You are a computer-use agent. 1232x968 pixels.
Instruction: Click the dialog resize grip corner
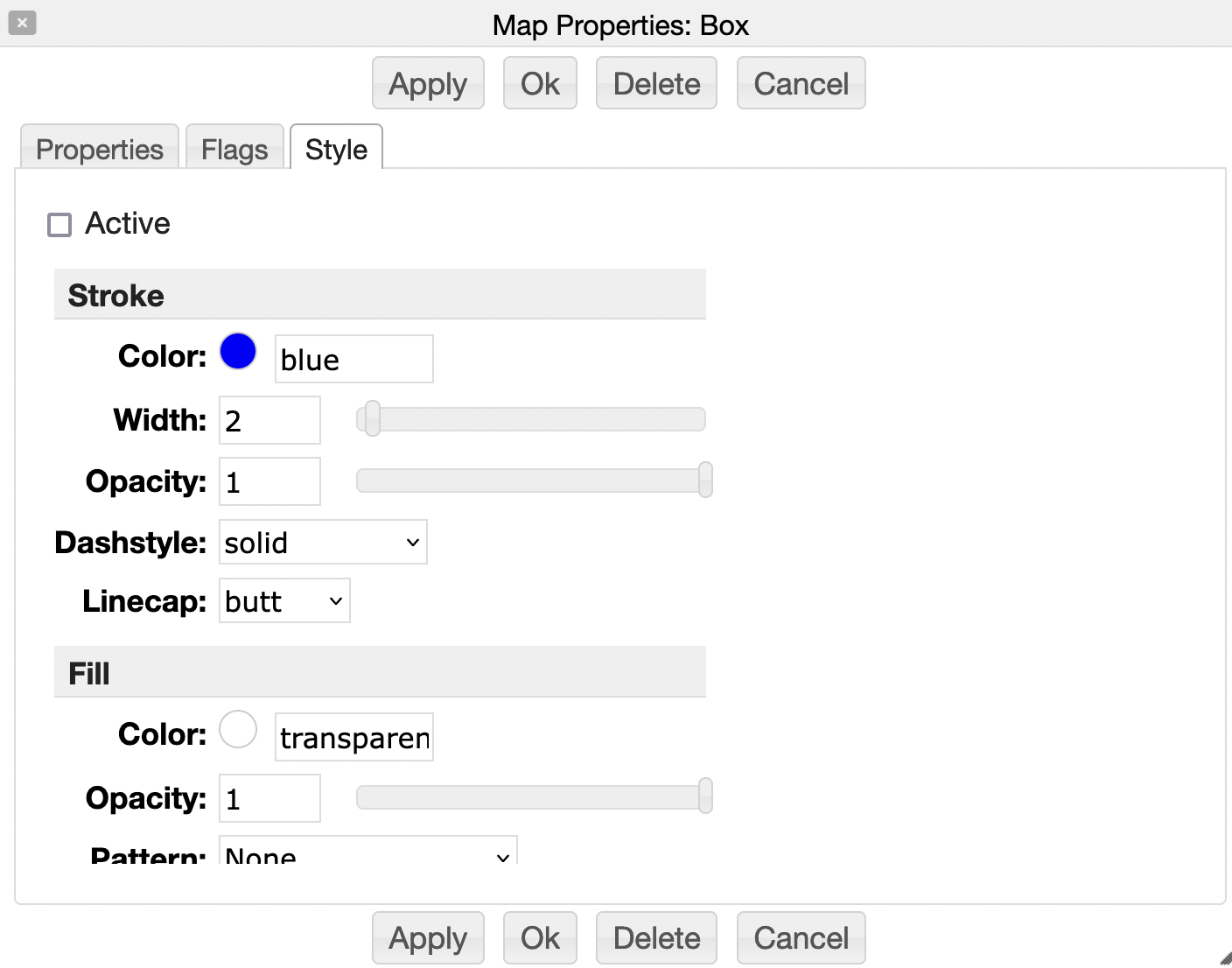pyautogui.click(x=1224, y=959)
